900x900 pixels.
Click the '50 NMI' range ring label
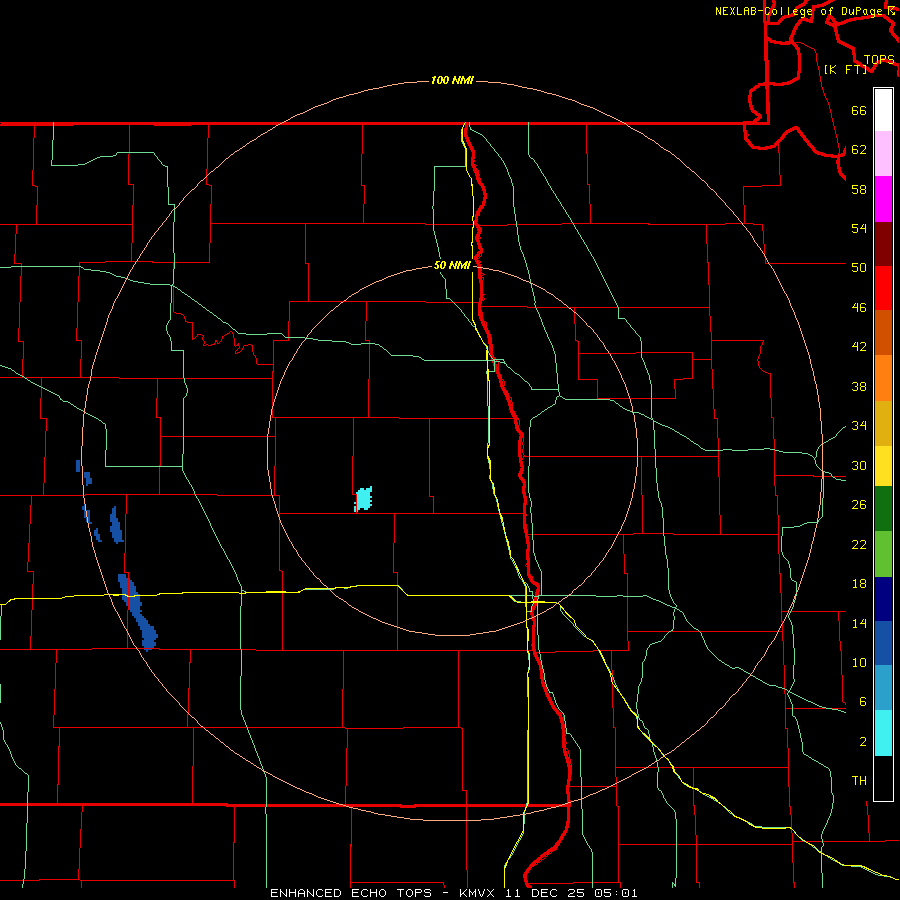tap(452, 265)
